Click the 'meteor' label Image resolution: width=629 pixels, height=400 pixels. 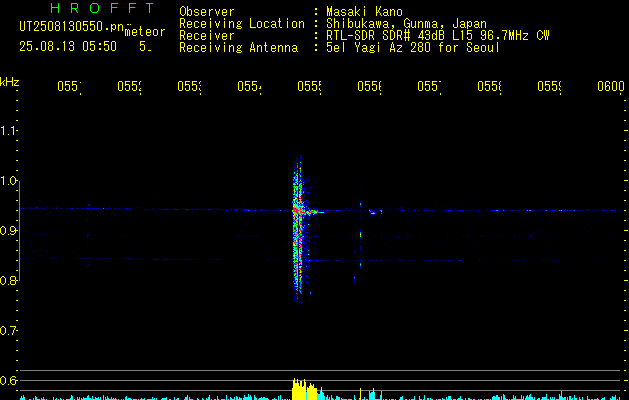[145, 32]
